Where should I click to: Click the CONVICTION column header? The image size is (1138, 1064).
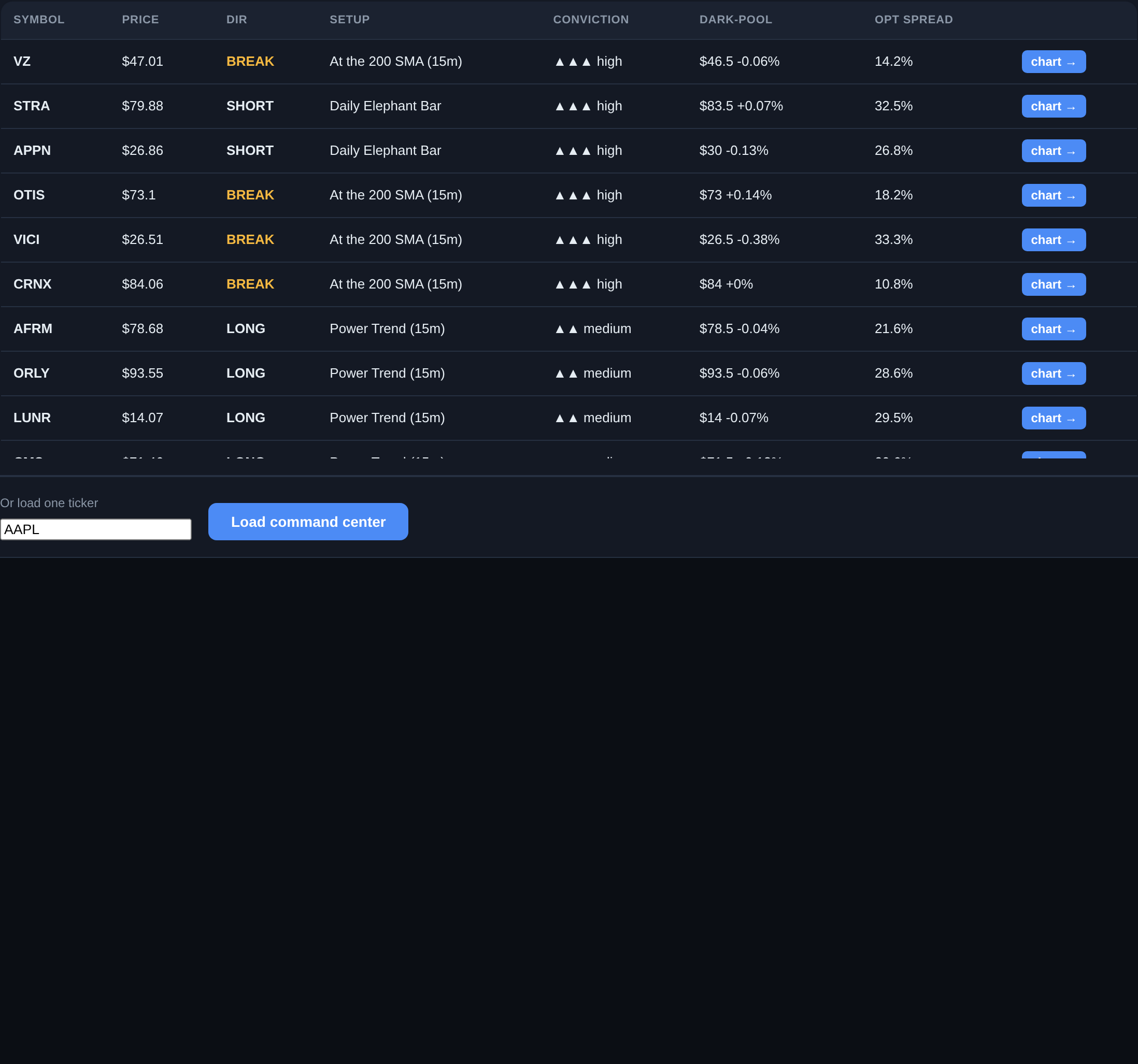point(591,20)
